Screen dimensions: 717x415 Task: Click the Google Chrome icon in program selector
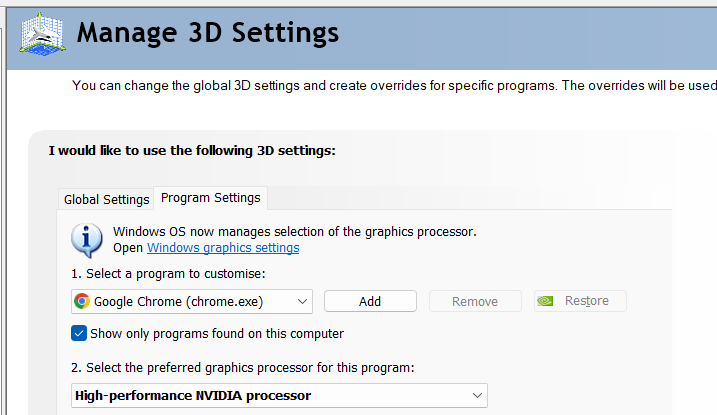82,301
